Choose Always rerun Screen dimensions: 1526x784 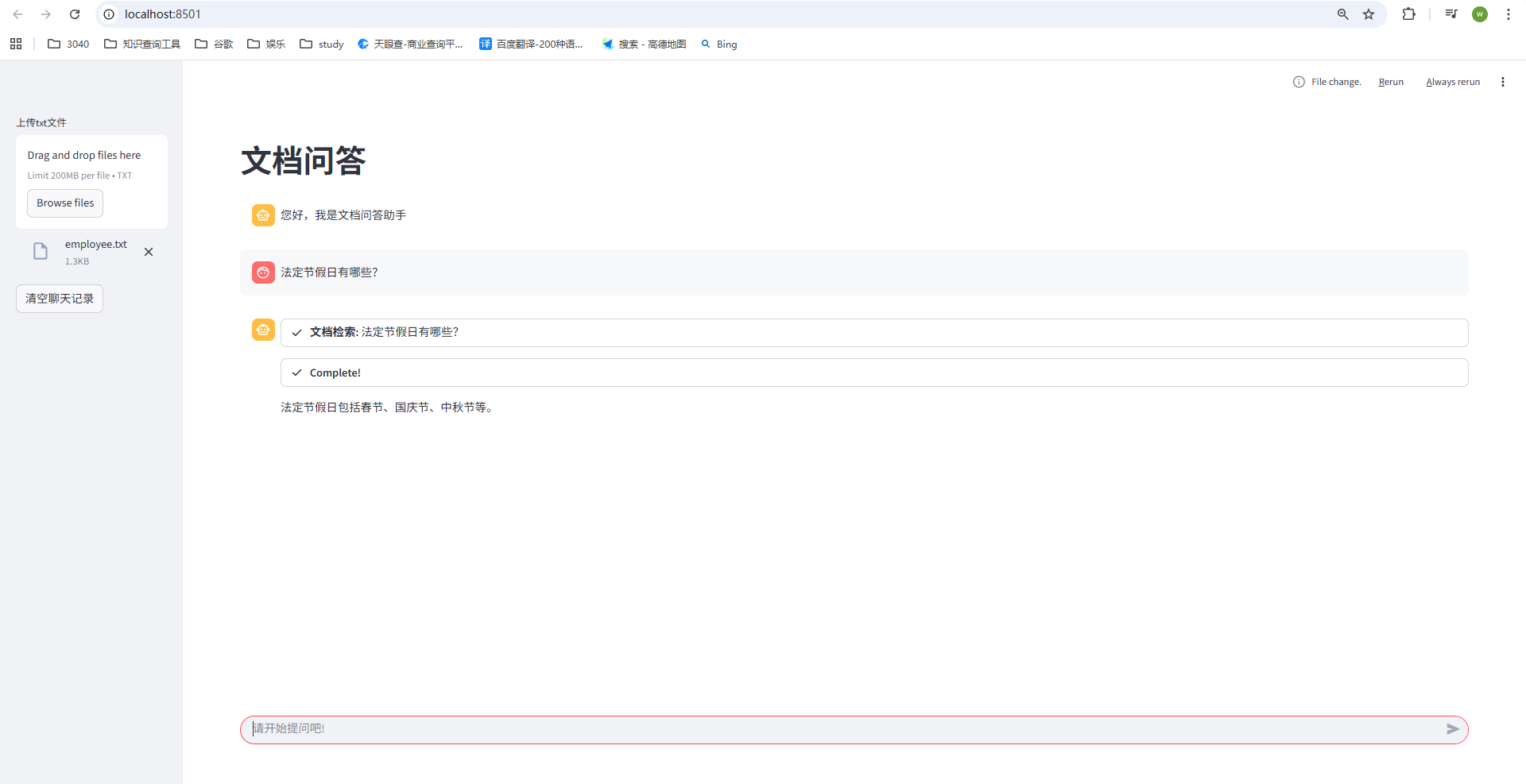pyautogui.click(x=1453, y=82)
